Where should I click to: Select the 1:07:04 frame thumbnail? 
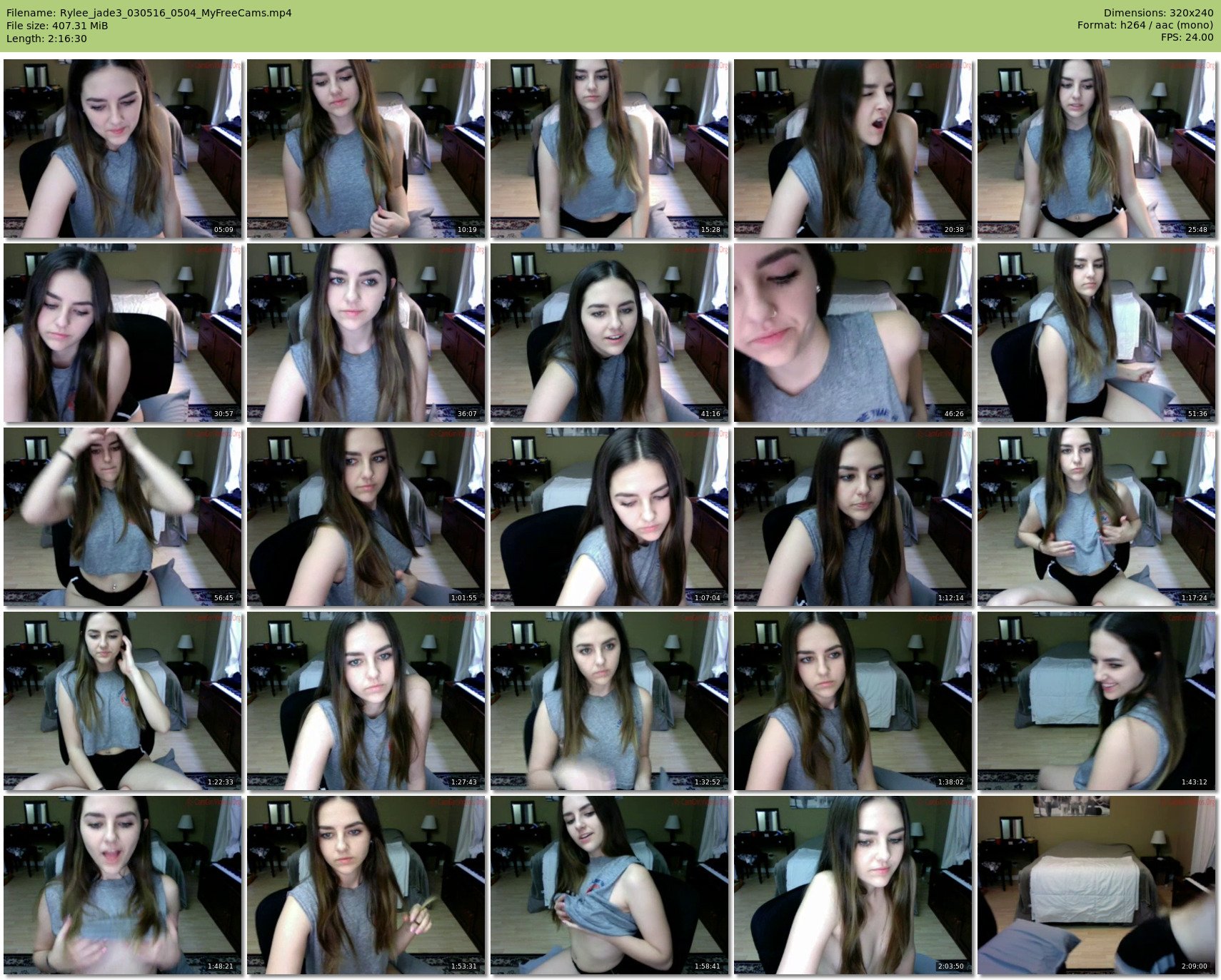[x=610, y=517]
